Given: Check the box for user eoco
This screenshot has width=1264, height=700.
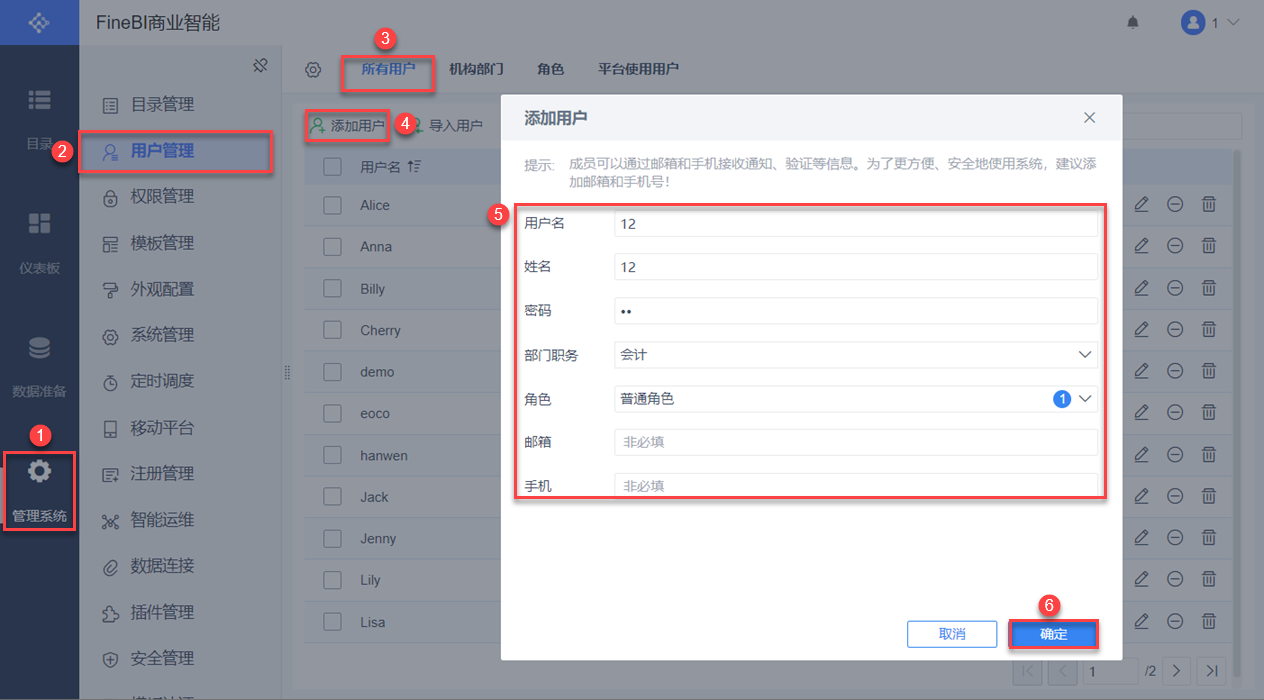Looking at the screenshot, I should click(x=333, y=413).
